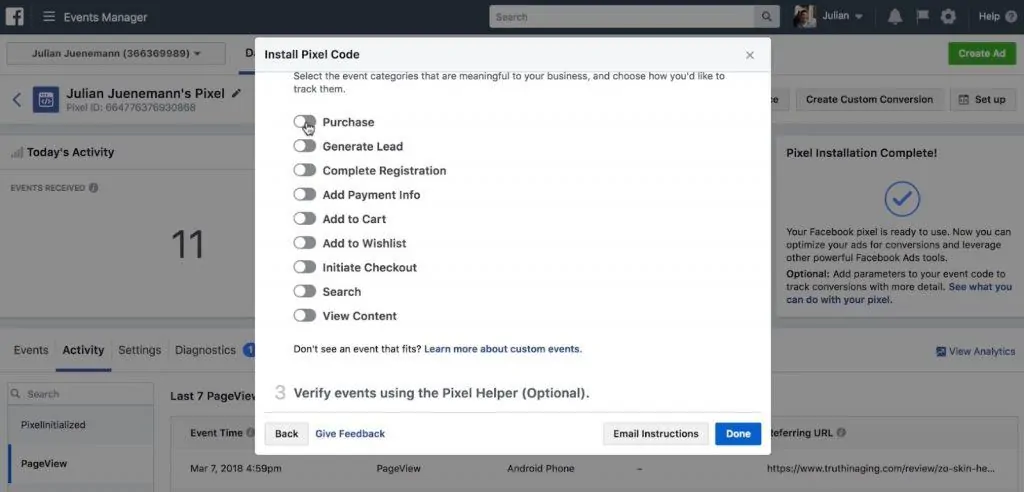Open the settings gear icon

click(x=948, y=17)
